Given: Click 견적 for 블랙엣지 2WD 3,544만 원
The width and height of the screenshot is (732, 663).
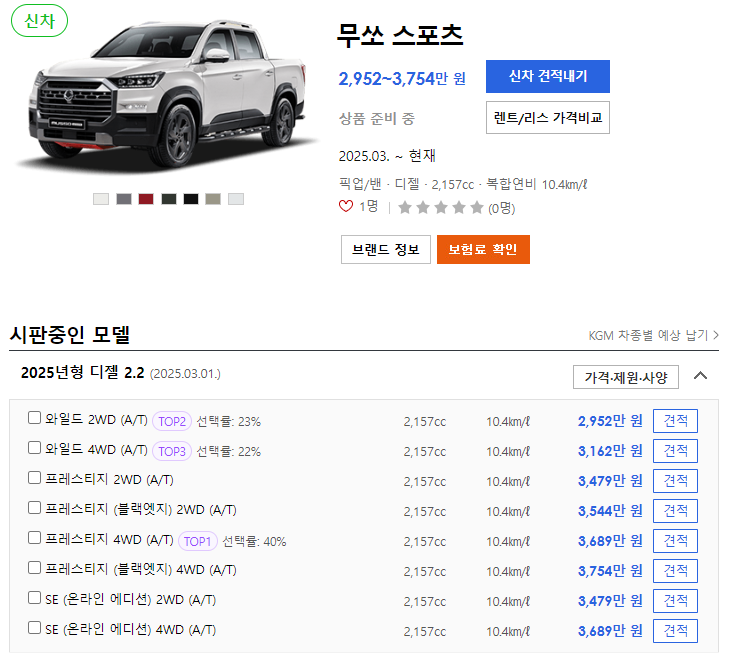Looking at the screenshot, I should 675,511.
